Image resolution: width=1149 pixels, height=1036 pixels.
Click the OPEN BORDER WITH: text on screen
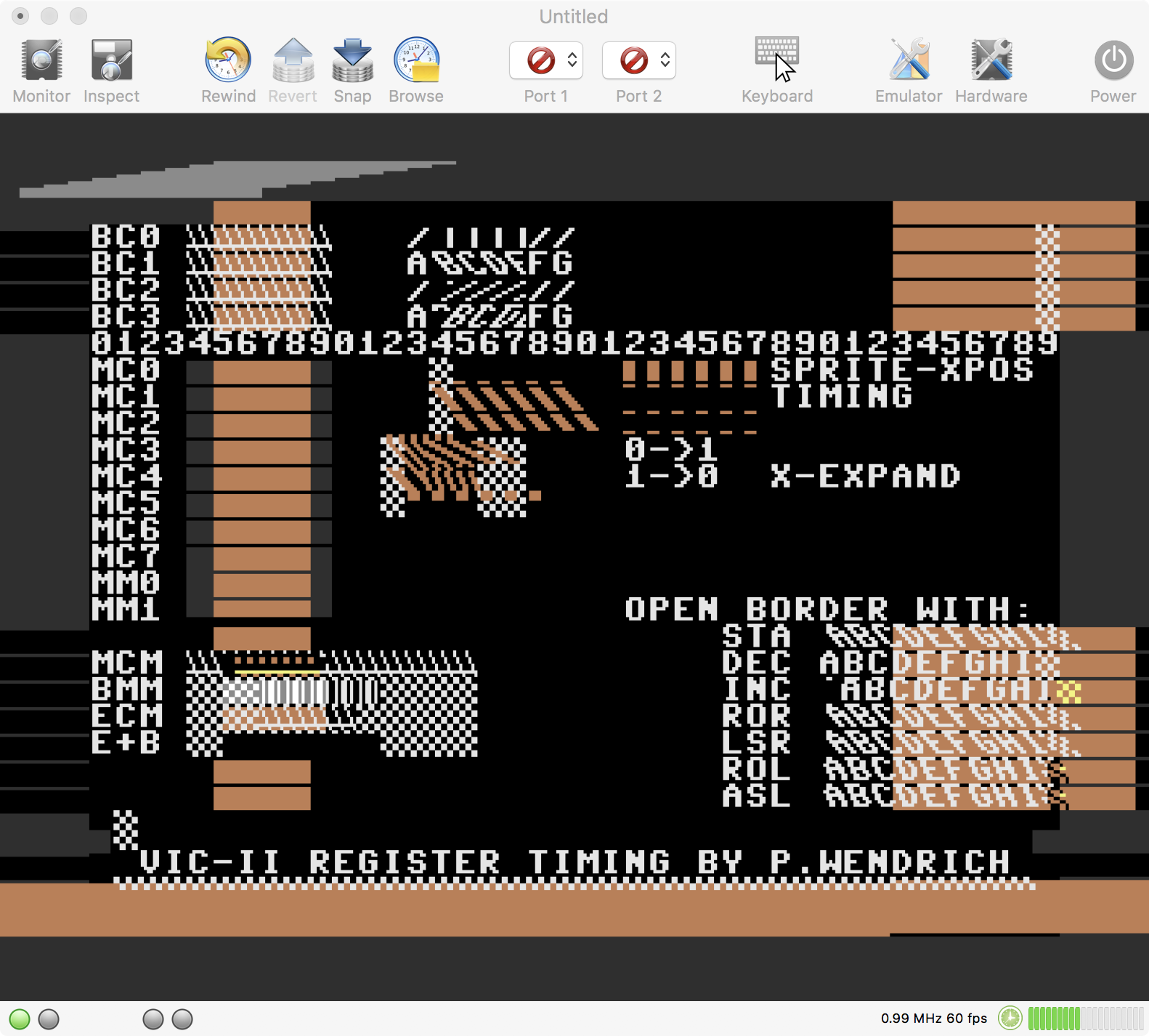coord(827,610)
